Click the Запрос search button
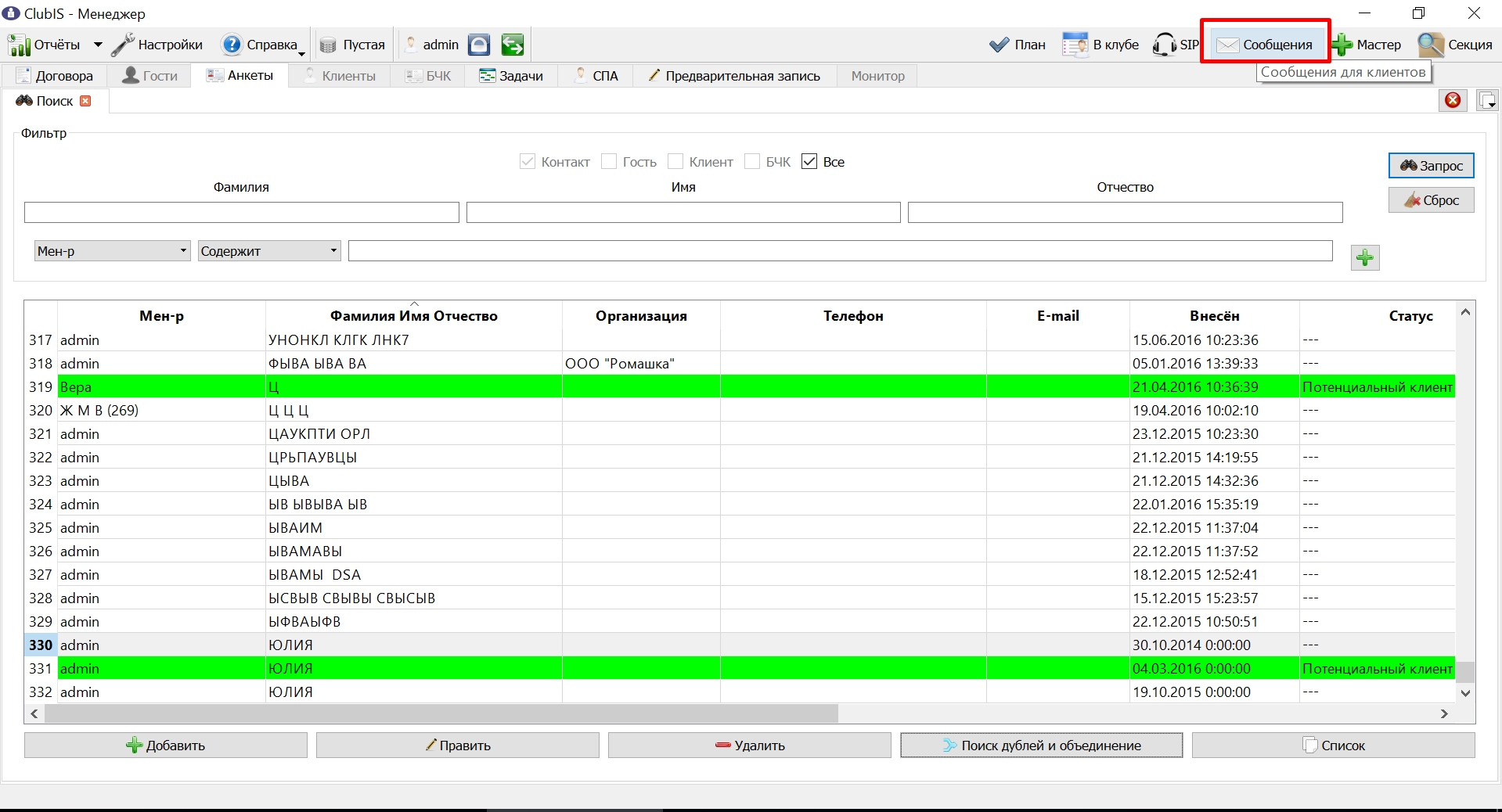This screenshot has width=1502, height=812. click(1432, 165)
